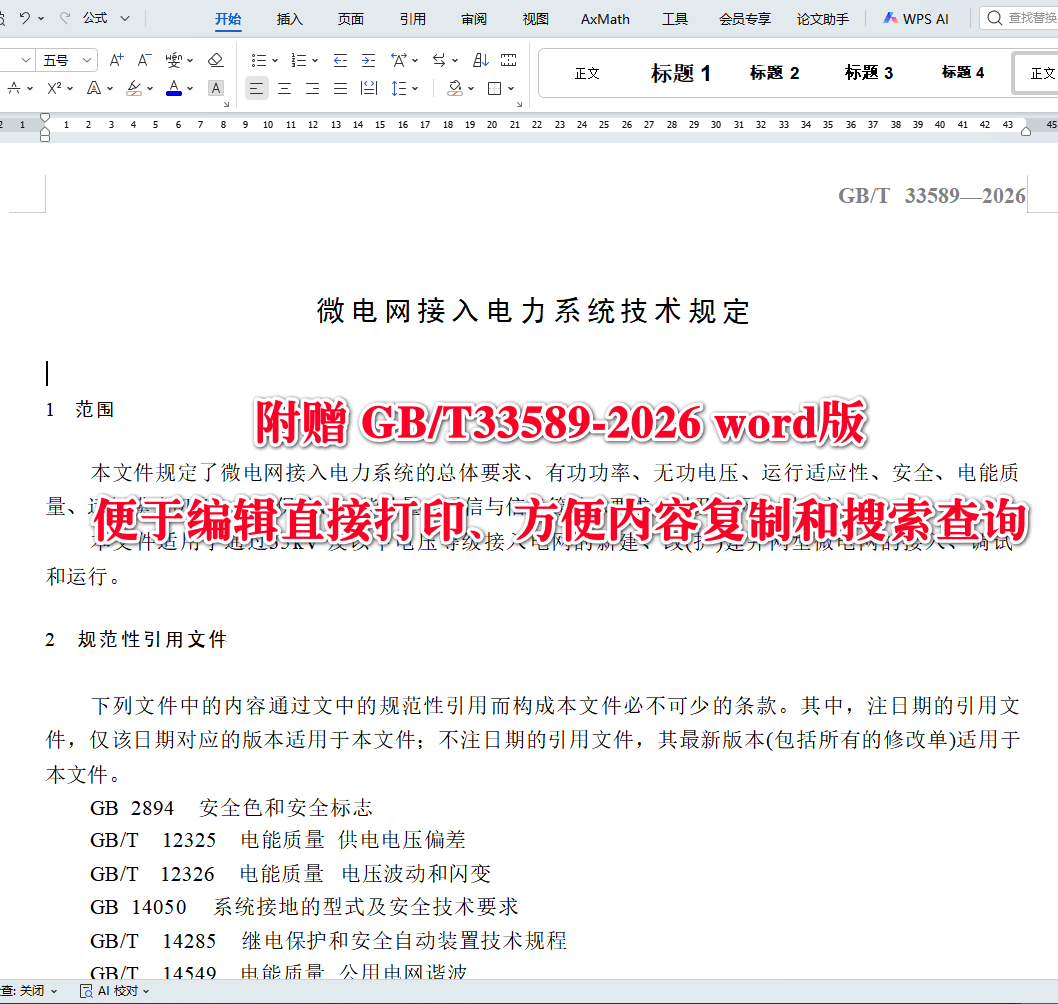Viewport: 1058px width, 1004px height.
Task: Open bullet list style dropdown arrow
Action: pos(275,61)
